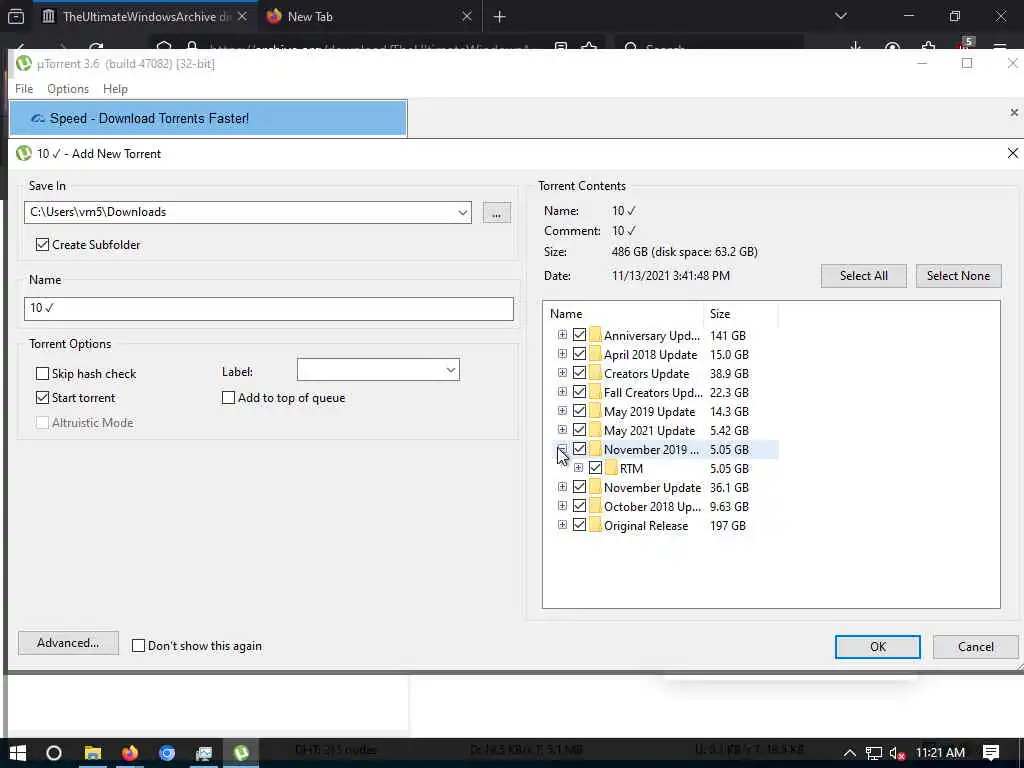Select the May 2019 Update row name
The height and width of the screenshot is (768, 1024).
pyautogui.click(x=649, y=412)
